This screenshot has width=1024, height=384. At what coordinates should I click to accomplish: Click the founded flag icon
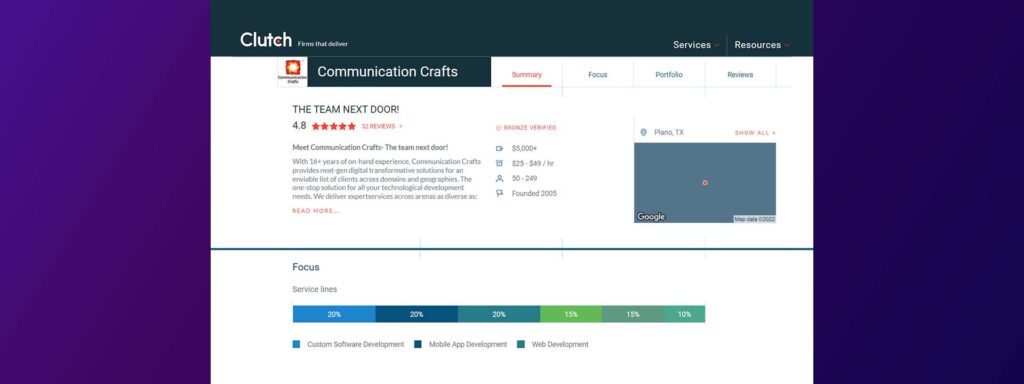click(500, 193)
